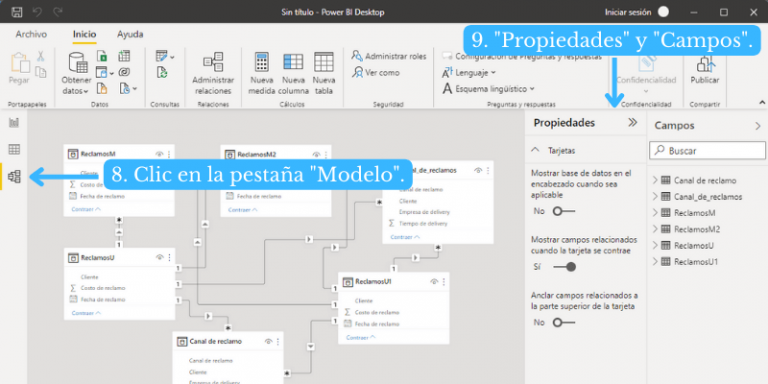Image resolution: width=768 pixels, height=384 pixels.
Task: Open the Archivo menu
Action: [x=31, y=34]
